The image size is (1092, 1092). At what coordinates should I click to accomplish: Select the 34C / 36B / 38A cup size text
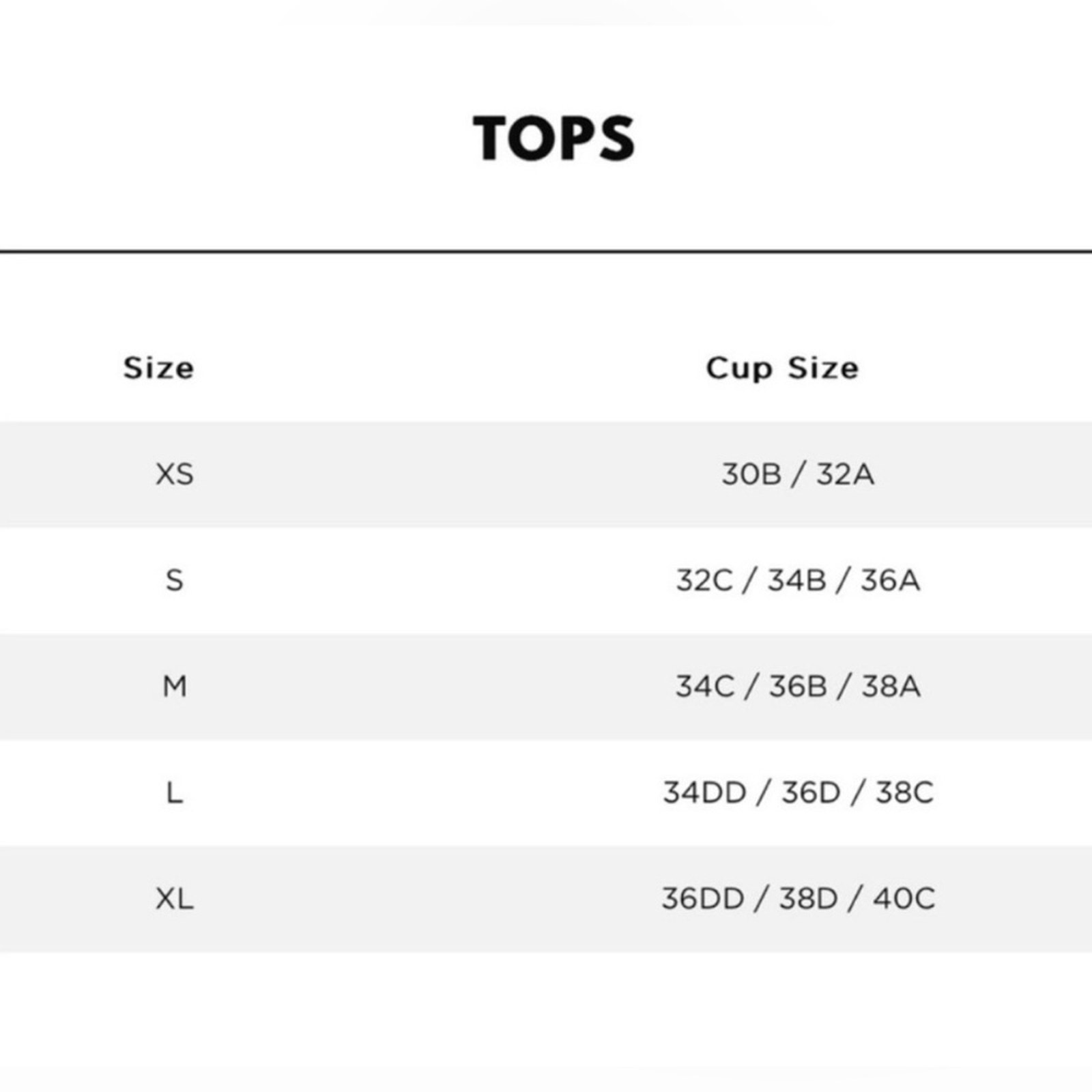798,686
